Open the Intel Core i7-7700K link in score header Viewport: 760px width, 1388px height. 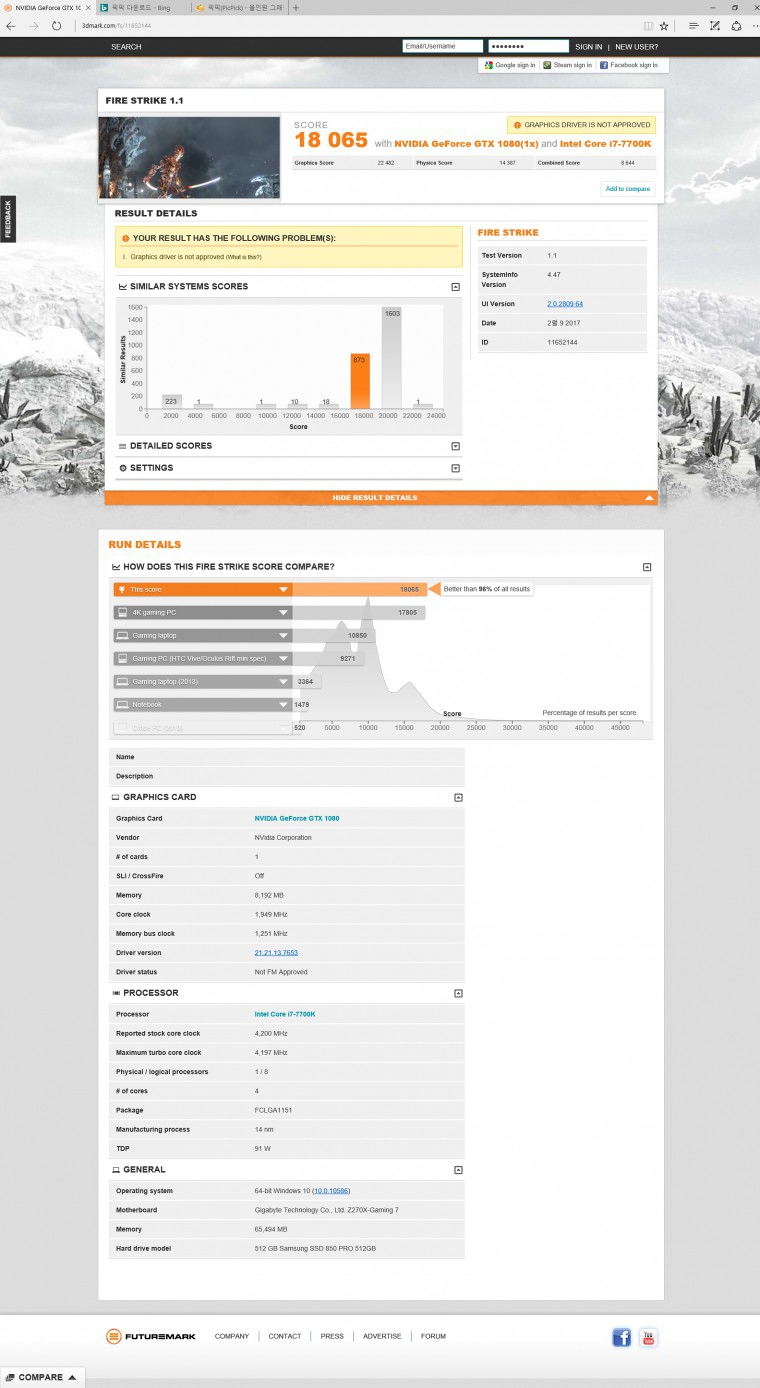click(x=605, y=144)
